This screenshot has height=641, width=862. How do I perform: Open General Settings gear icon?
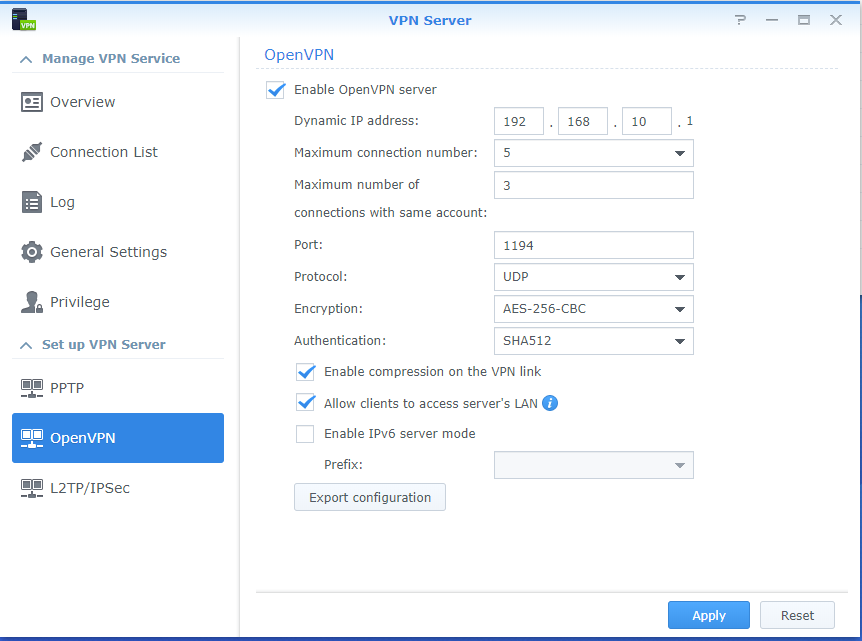[33, 251]
